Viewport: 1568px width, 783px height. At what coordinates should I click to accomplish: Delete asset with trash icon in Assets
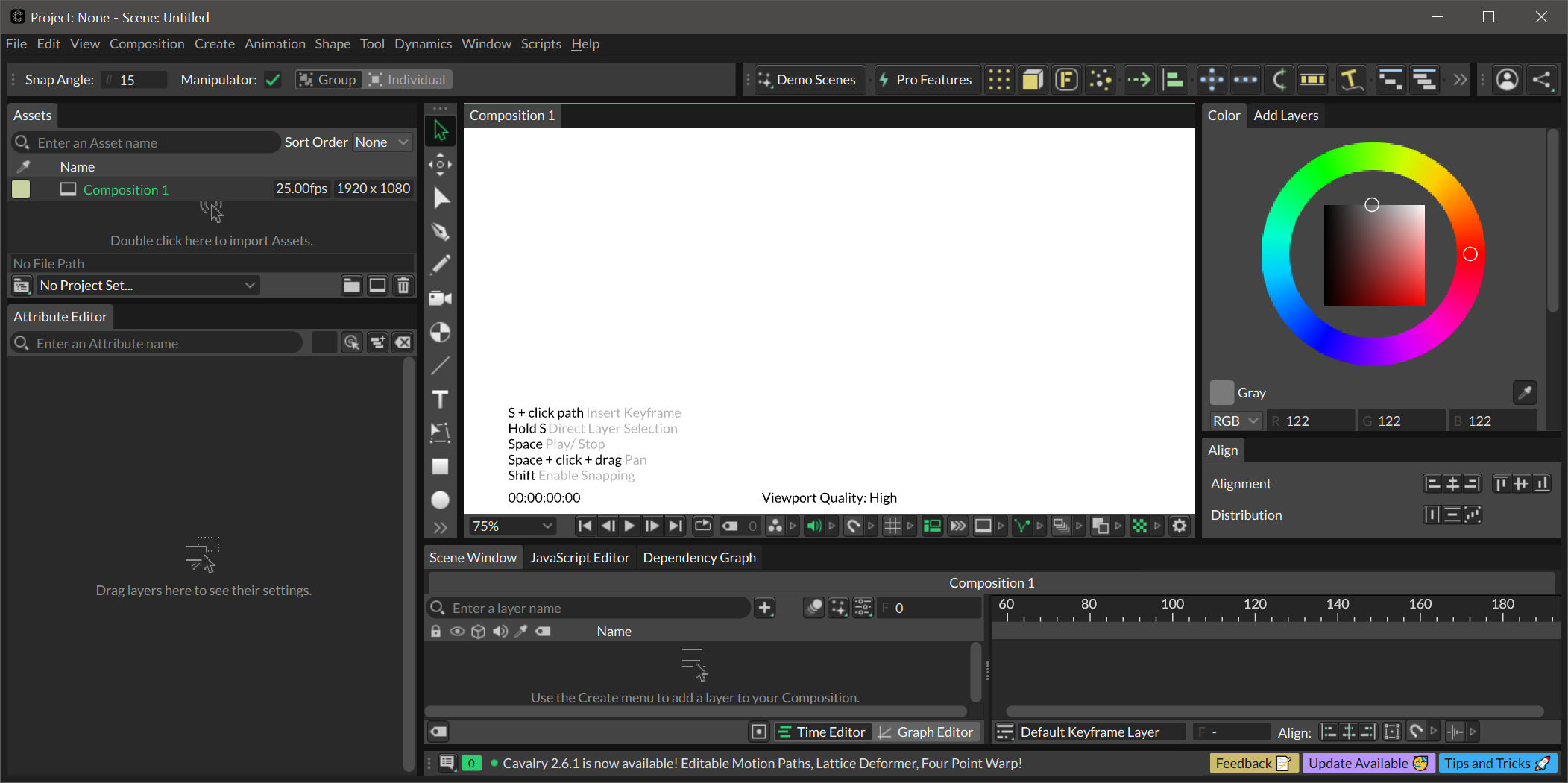pos(403,285)
